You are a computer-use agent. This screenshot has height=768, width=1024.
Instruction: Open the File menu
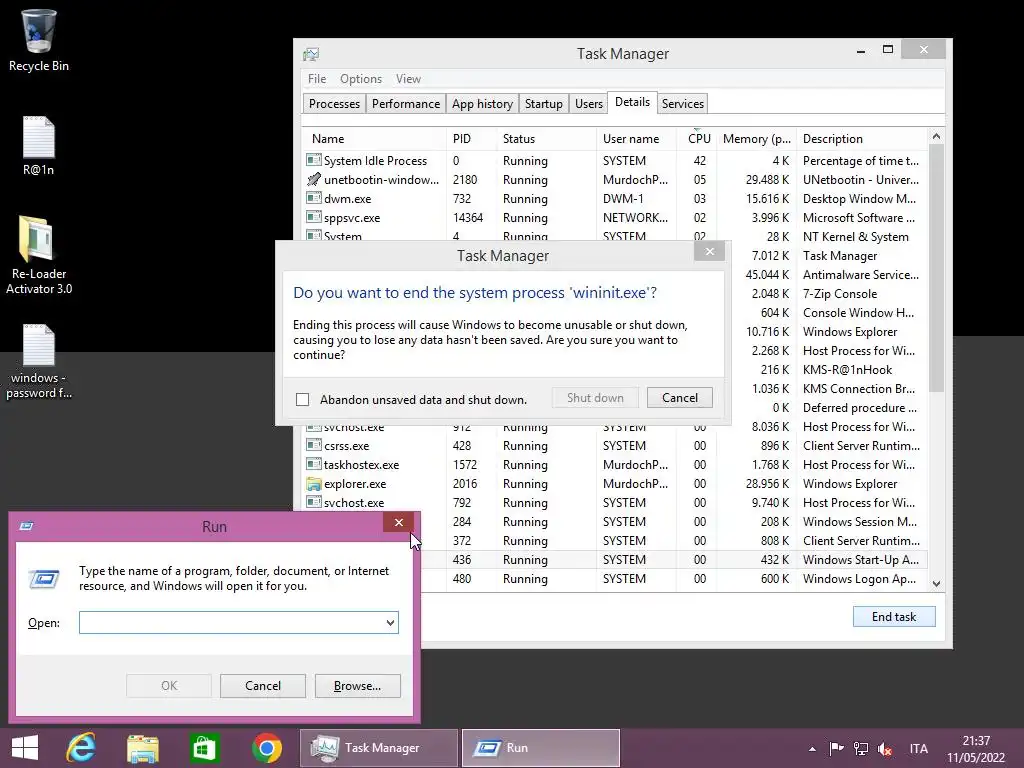317,79
